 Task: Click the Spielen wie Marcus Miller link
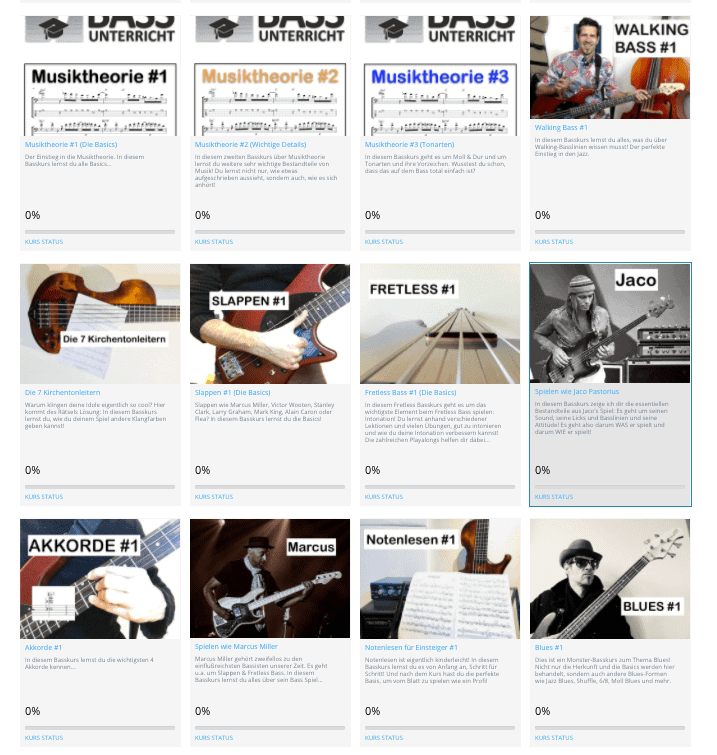tap(236, 647)
